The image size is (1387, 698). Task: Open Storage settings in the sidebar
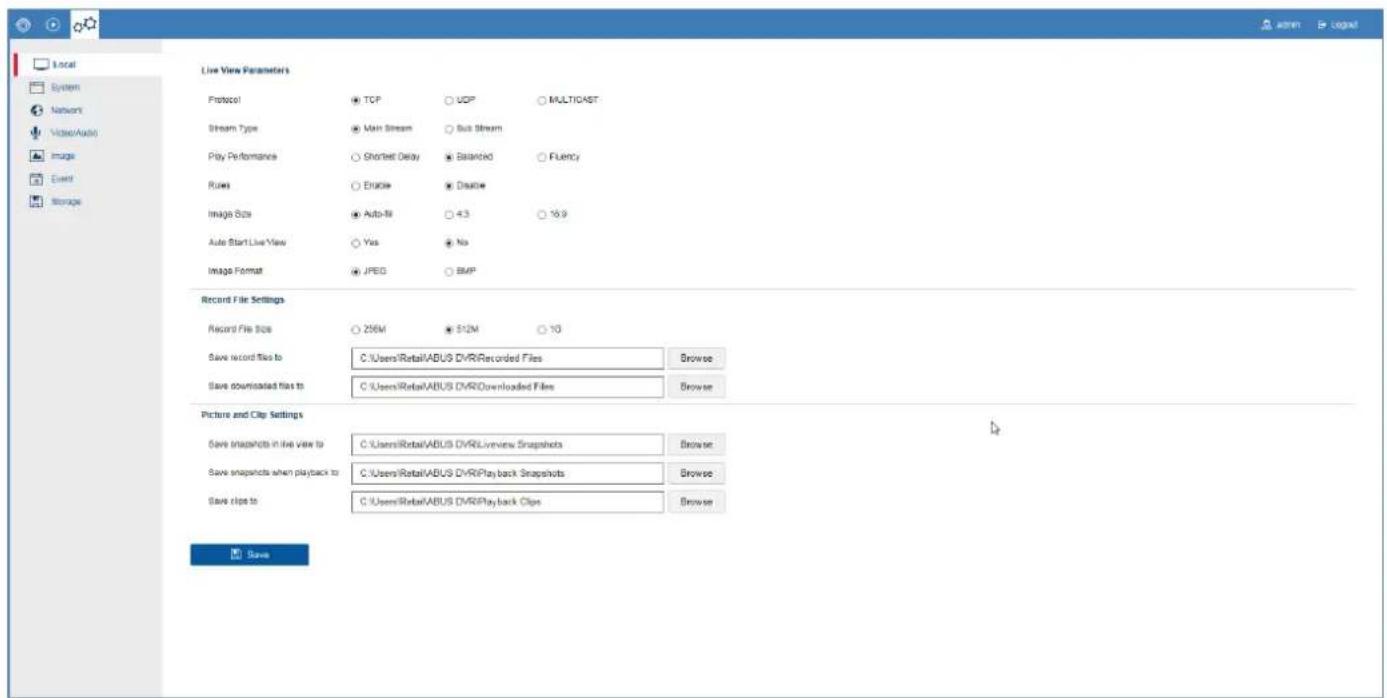click(x=60, y=202)
